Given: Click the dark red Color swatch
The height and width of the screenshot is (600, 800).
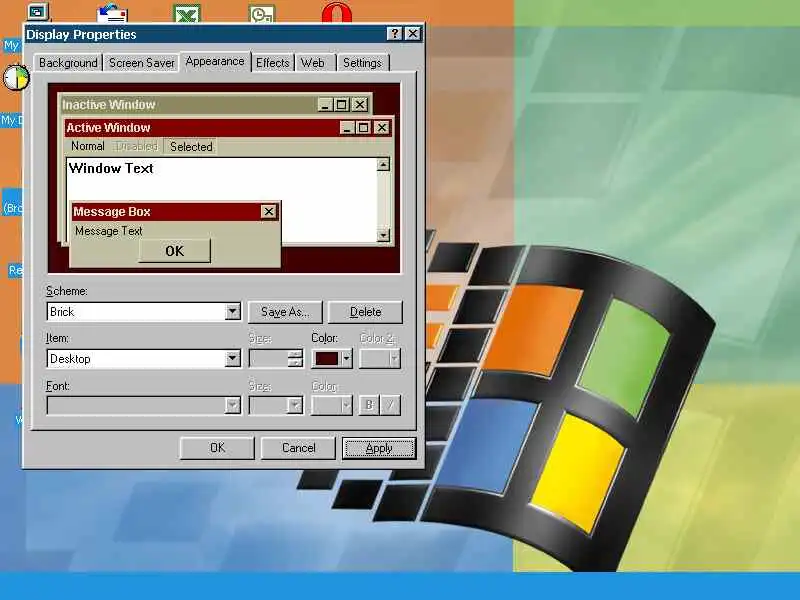Looking at the screenshot, I should [x=327, y=359].
